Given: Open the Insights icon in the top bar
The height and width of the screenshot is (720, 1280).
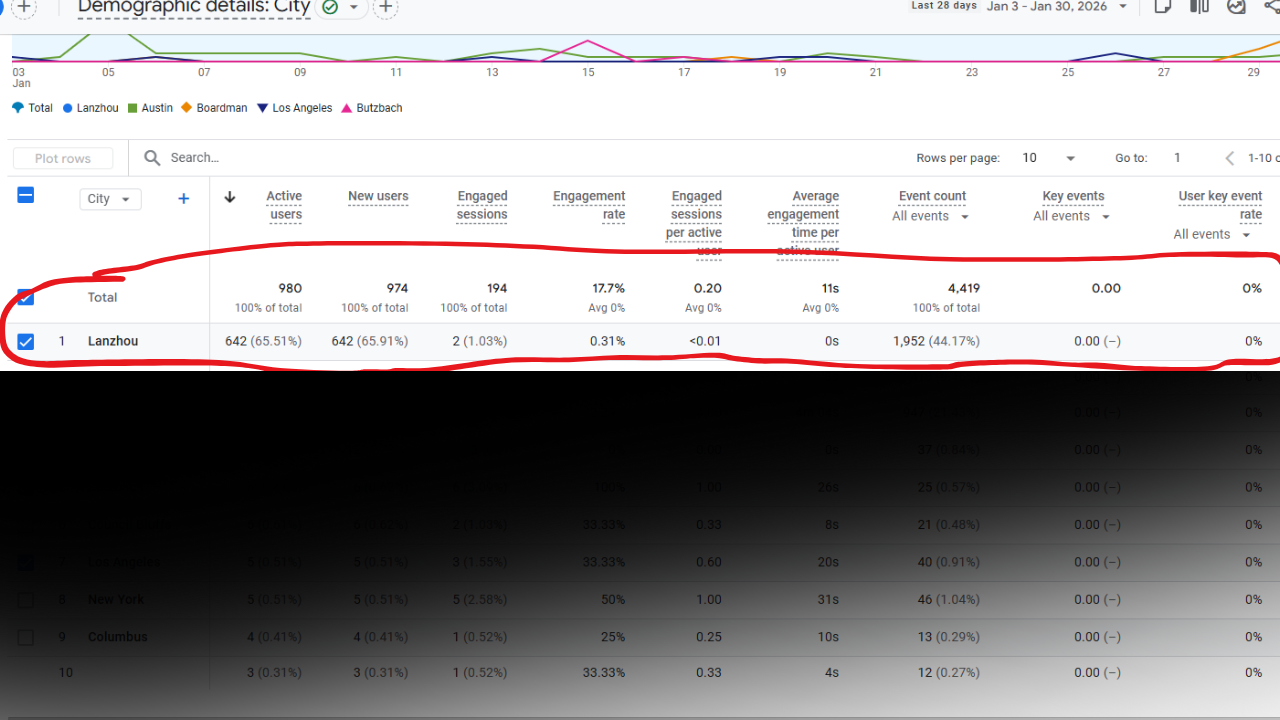Looking at the screenshot, I should [x=1237, y=6].
